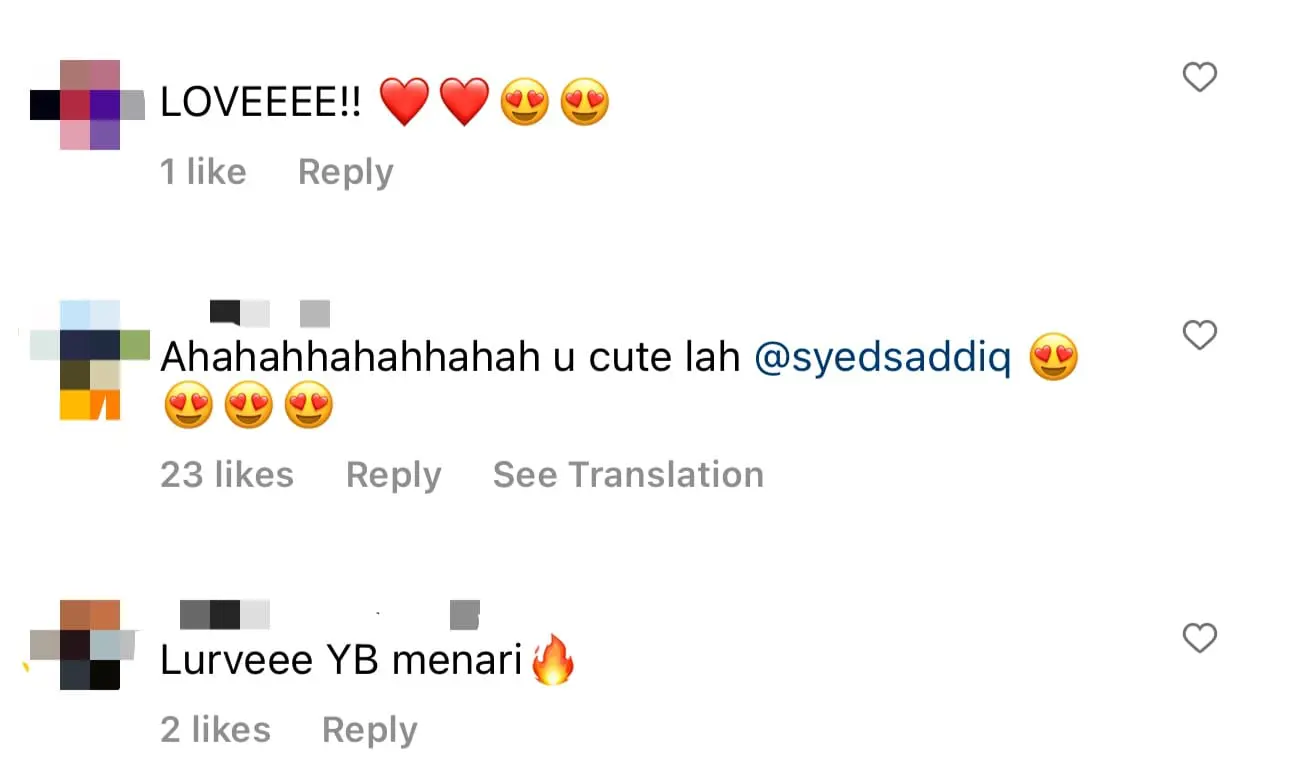
Task: Expand likers by clicking 2 likes
Action: click(215, 729)
